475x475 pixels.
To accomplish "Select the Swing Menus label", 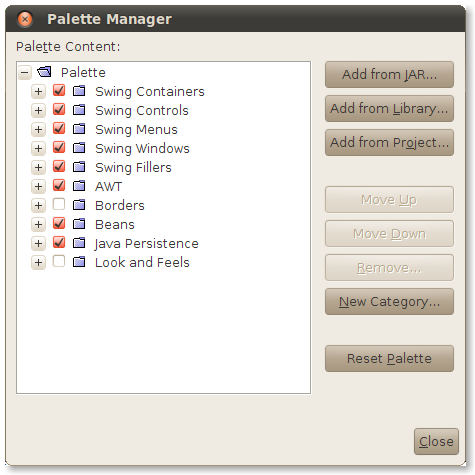I will [x=136, y=130].
